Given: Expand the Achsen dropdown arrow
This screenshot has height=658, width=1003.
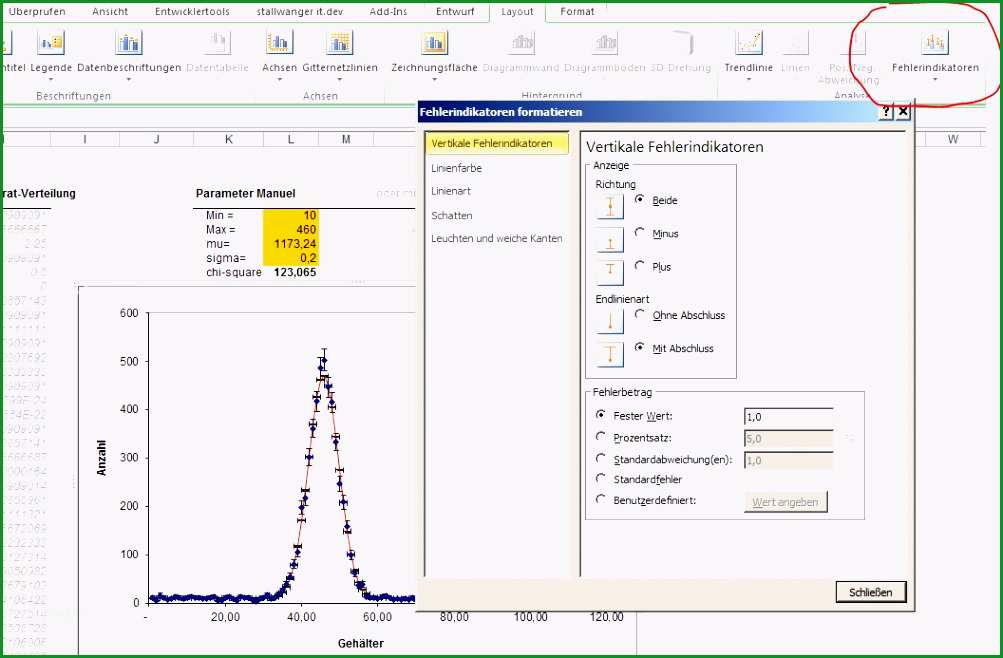Looking at the screenshot, I should pyautogui.click(x=280, y=80).
